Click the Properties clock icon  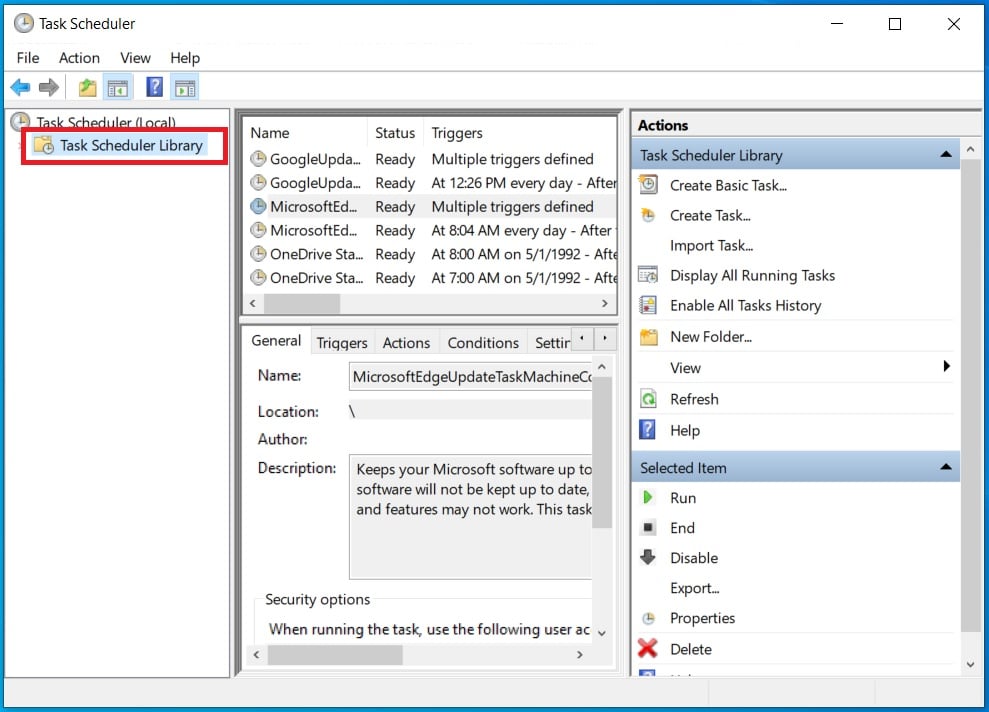coord(648,618)
